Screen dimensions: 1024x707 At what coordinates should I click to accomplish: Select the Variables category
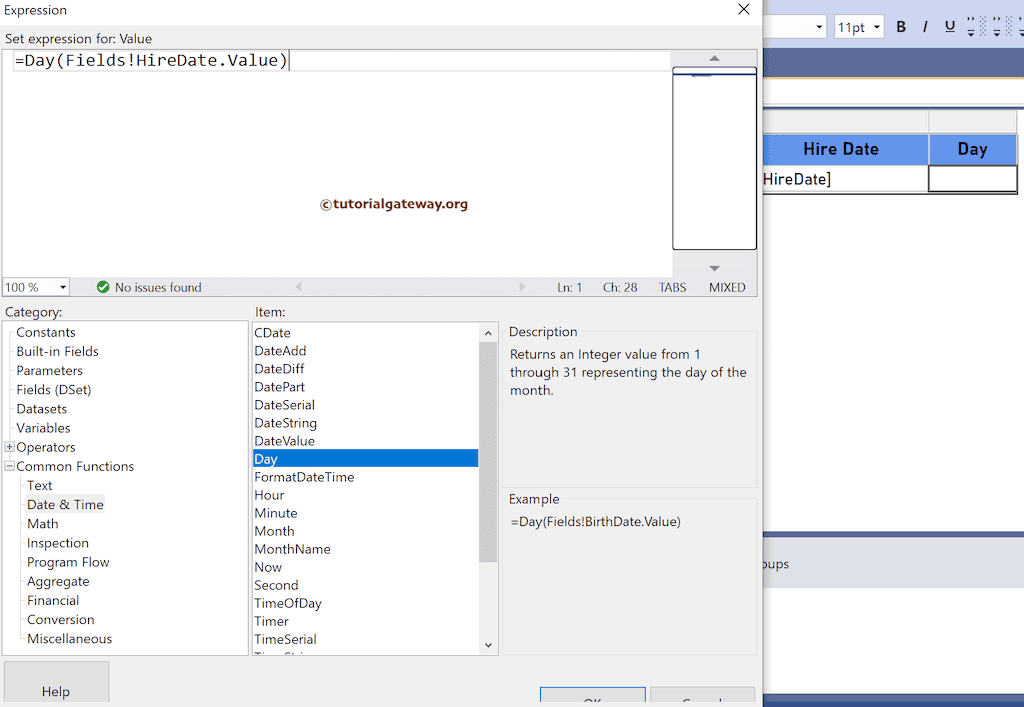[43, 428]
